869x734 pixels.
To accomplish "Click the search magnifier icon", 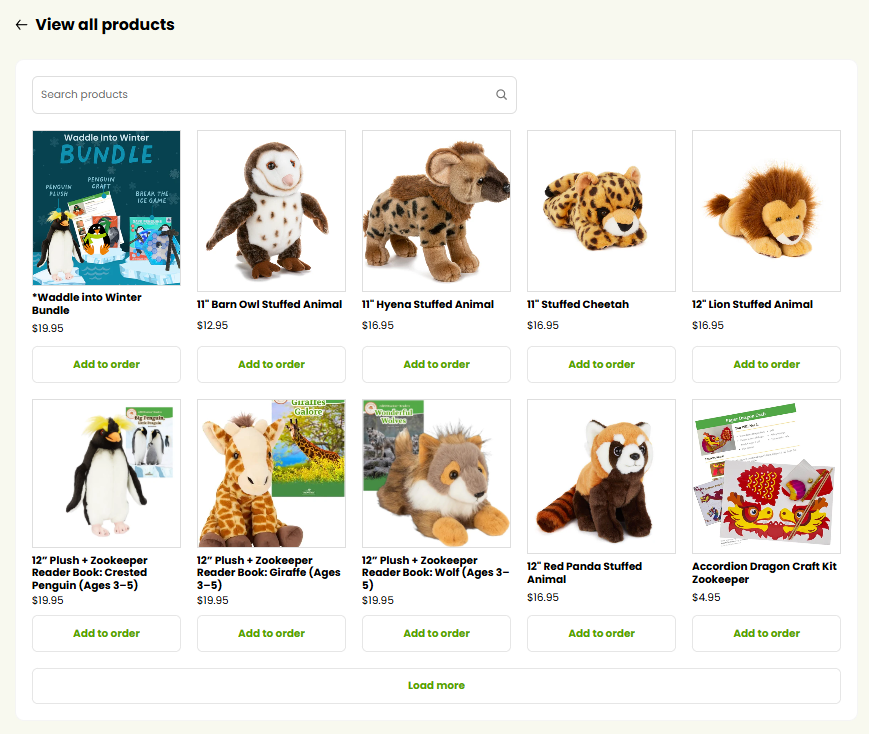I will click(501, 95).
